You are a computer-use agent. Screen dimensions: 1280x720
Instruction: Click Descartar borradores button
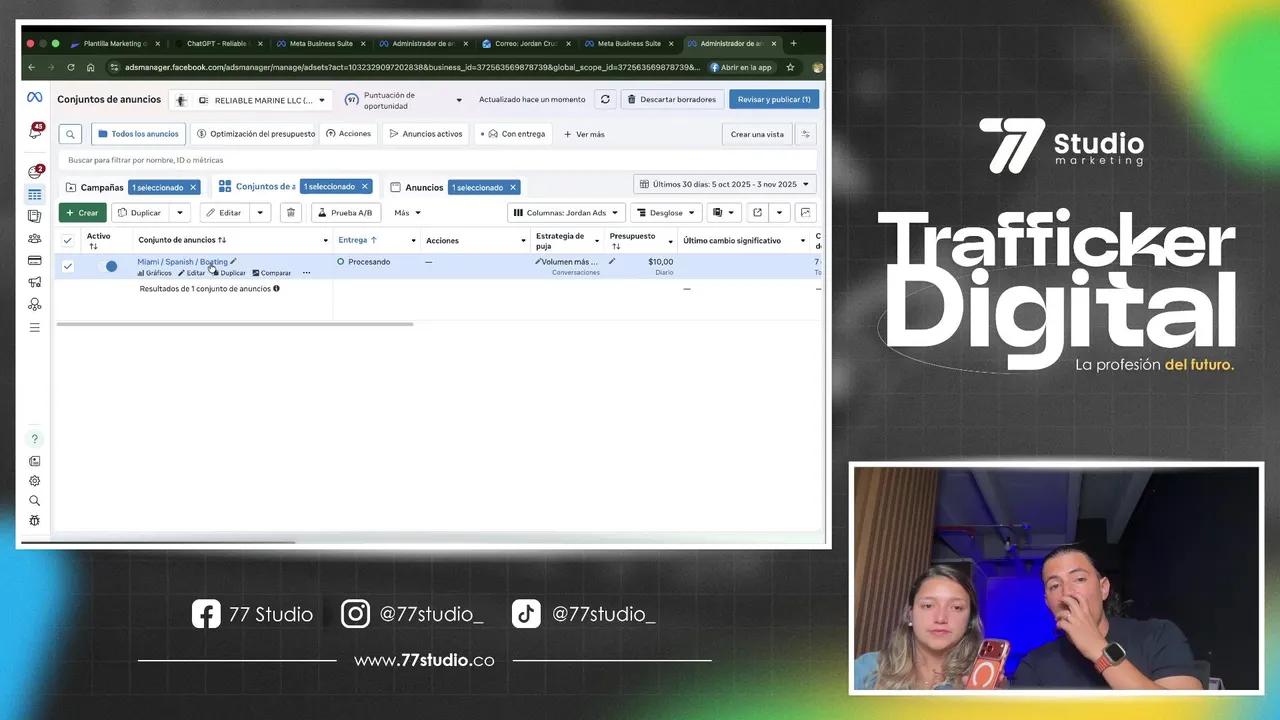[671, 99]
